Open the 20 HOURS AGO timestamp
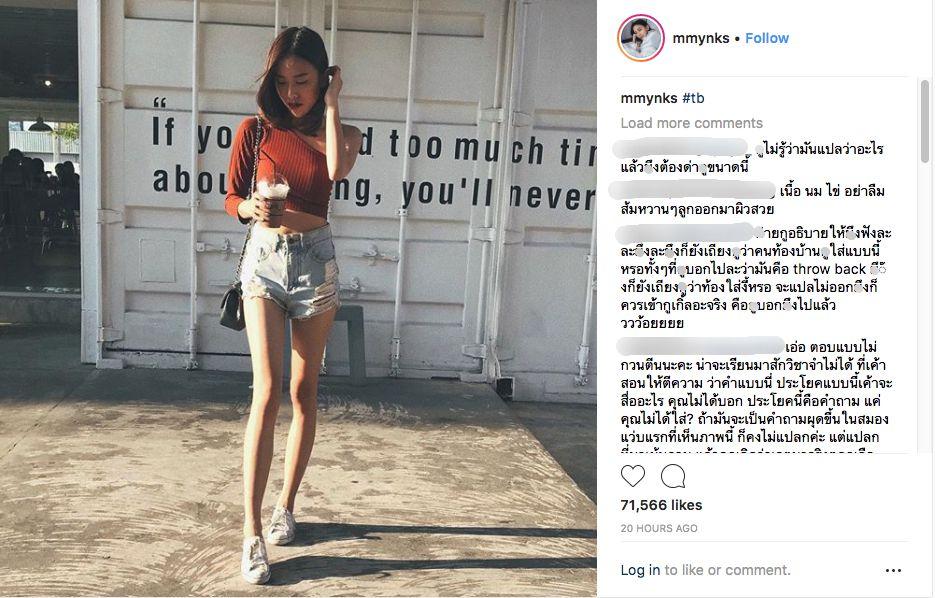 [659, 528]
